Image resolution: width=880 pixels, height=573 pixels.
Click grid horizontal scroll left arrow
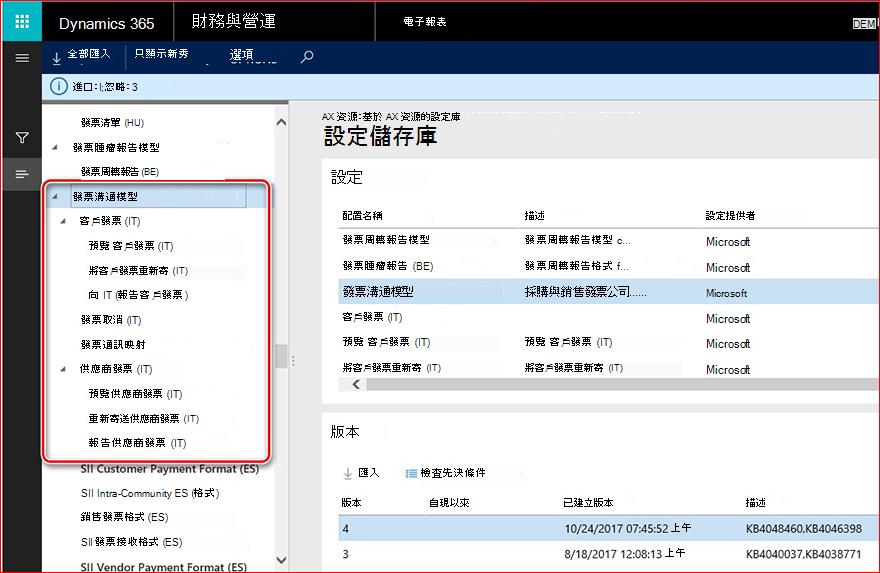[x=356, y=384]
